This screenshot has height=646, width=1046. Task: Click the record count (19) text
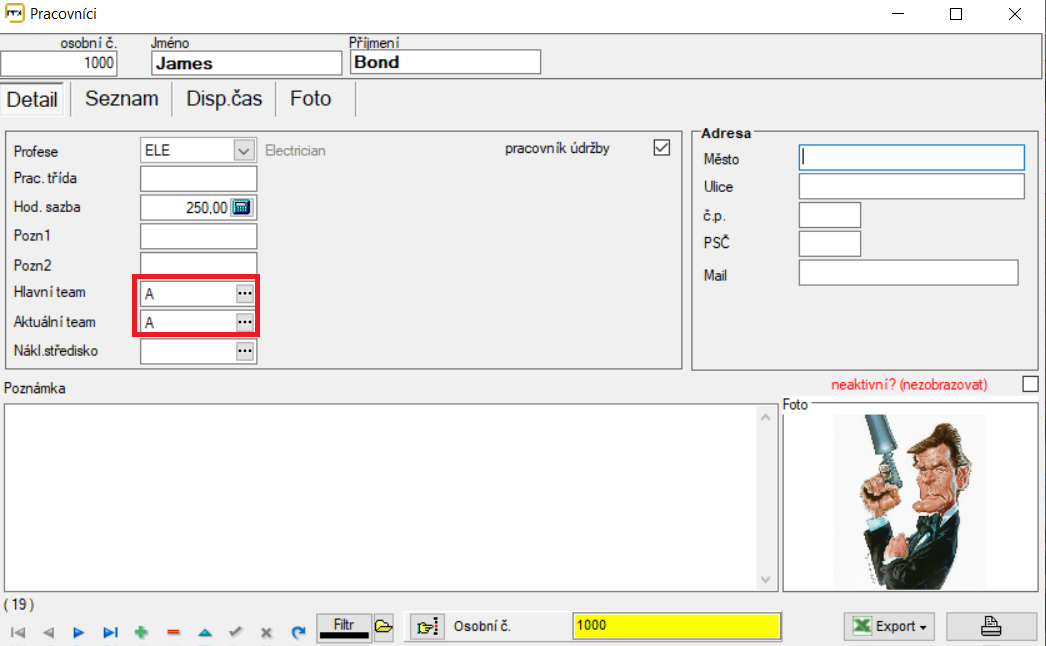click(x=19, y=605)
